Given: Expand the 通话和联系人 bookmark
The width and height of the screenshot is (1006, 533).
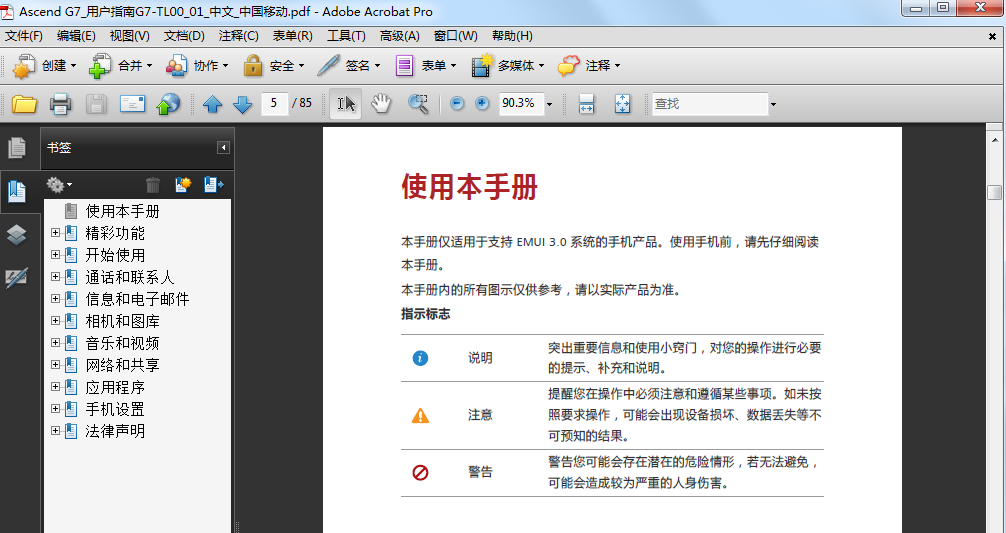Looking at the screenshot, I should tap(56, 276).
